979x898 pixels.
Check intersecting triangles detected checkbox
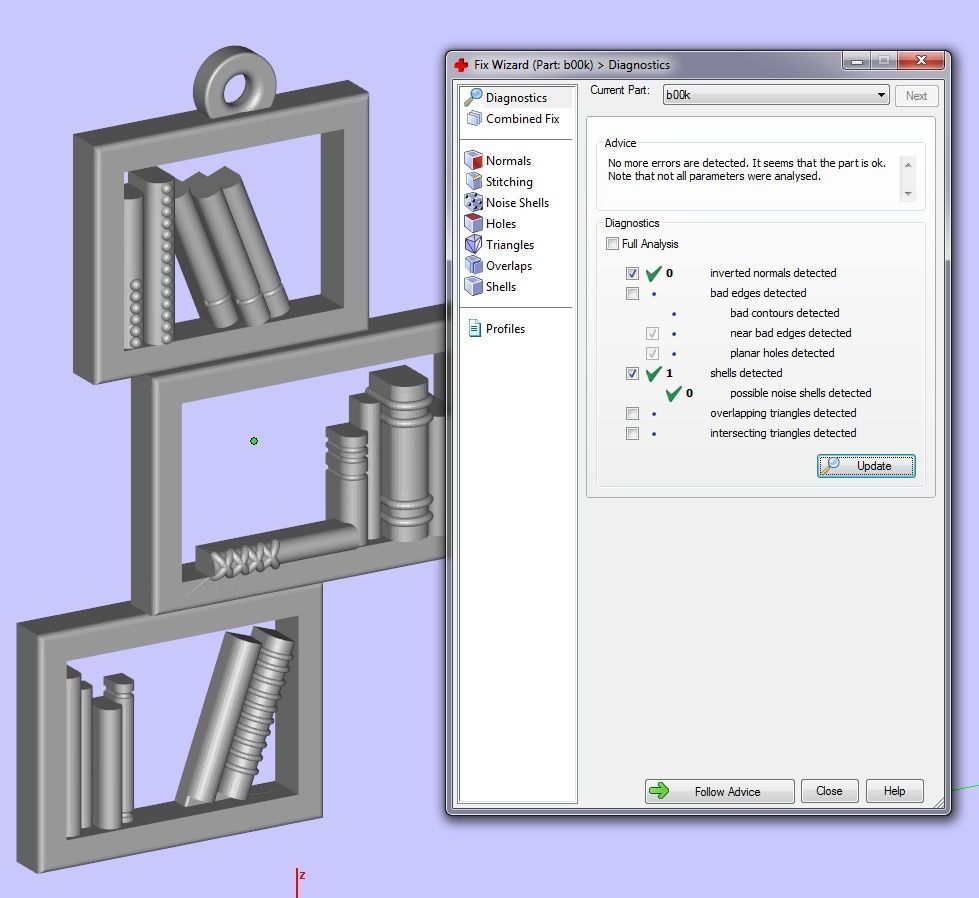(x=632, y=433)
